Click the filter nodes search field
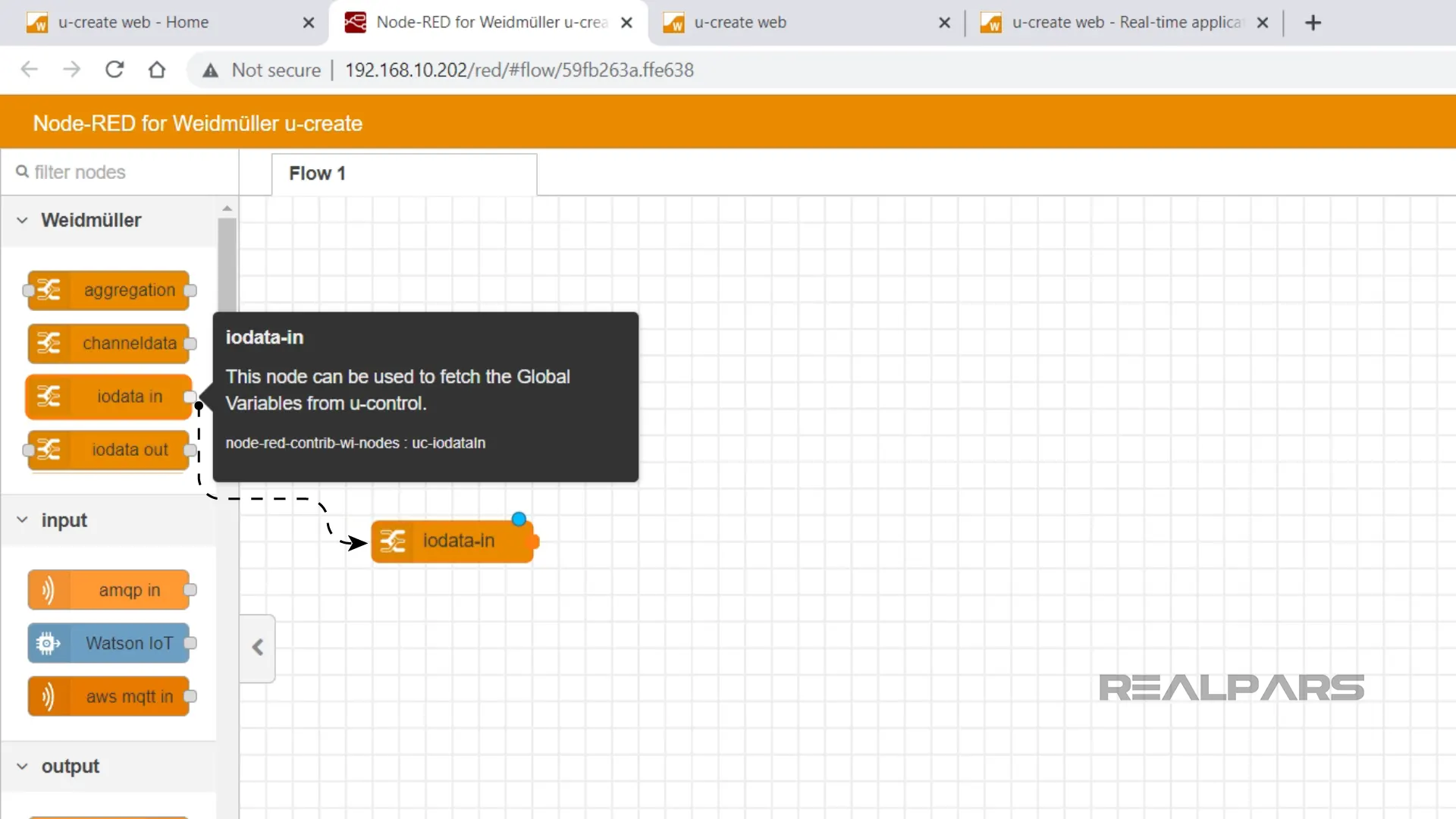Viewport: 1456px width, 819px height. 120,172
